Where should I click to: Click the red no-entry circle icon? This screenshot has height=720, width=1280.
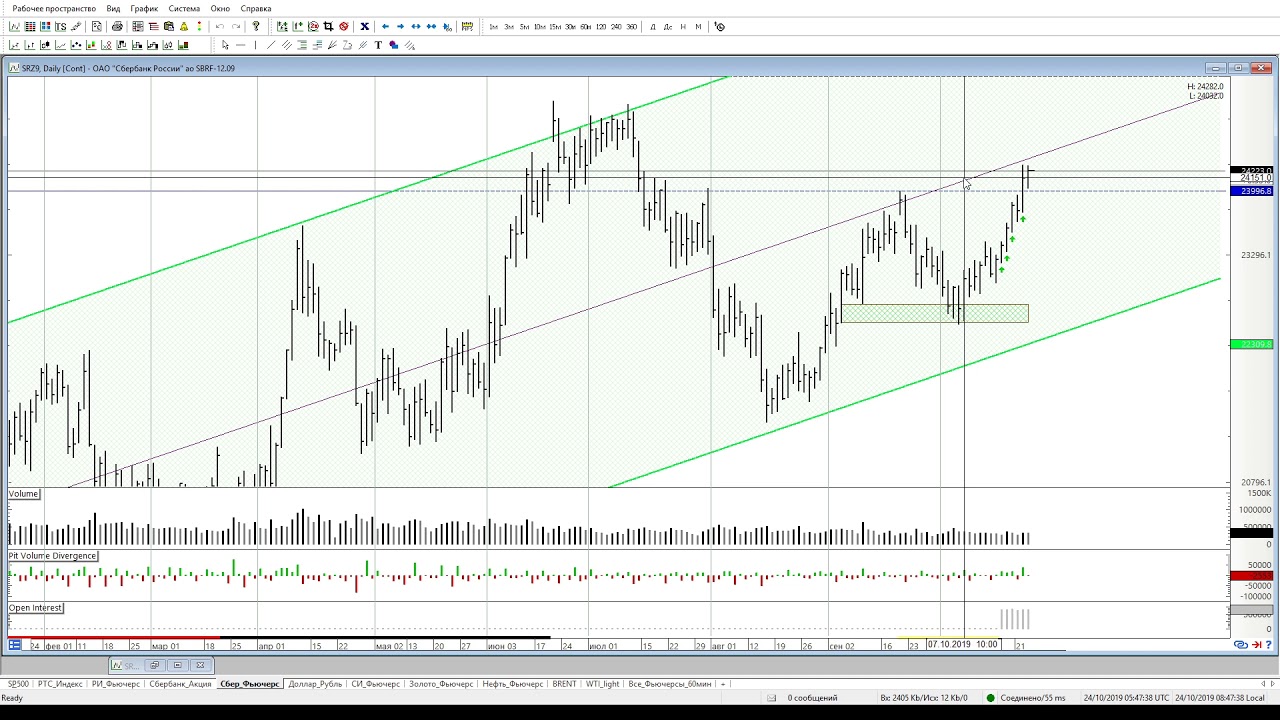click(344, 26)
